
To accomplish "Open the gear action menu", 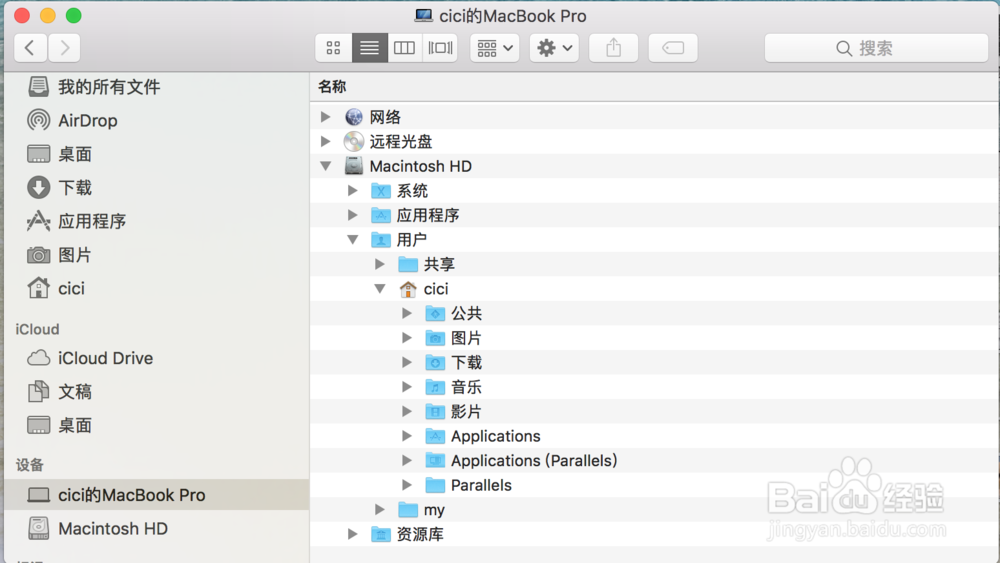I will click(x=554, y=48).
